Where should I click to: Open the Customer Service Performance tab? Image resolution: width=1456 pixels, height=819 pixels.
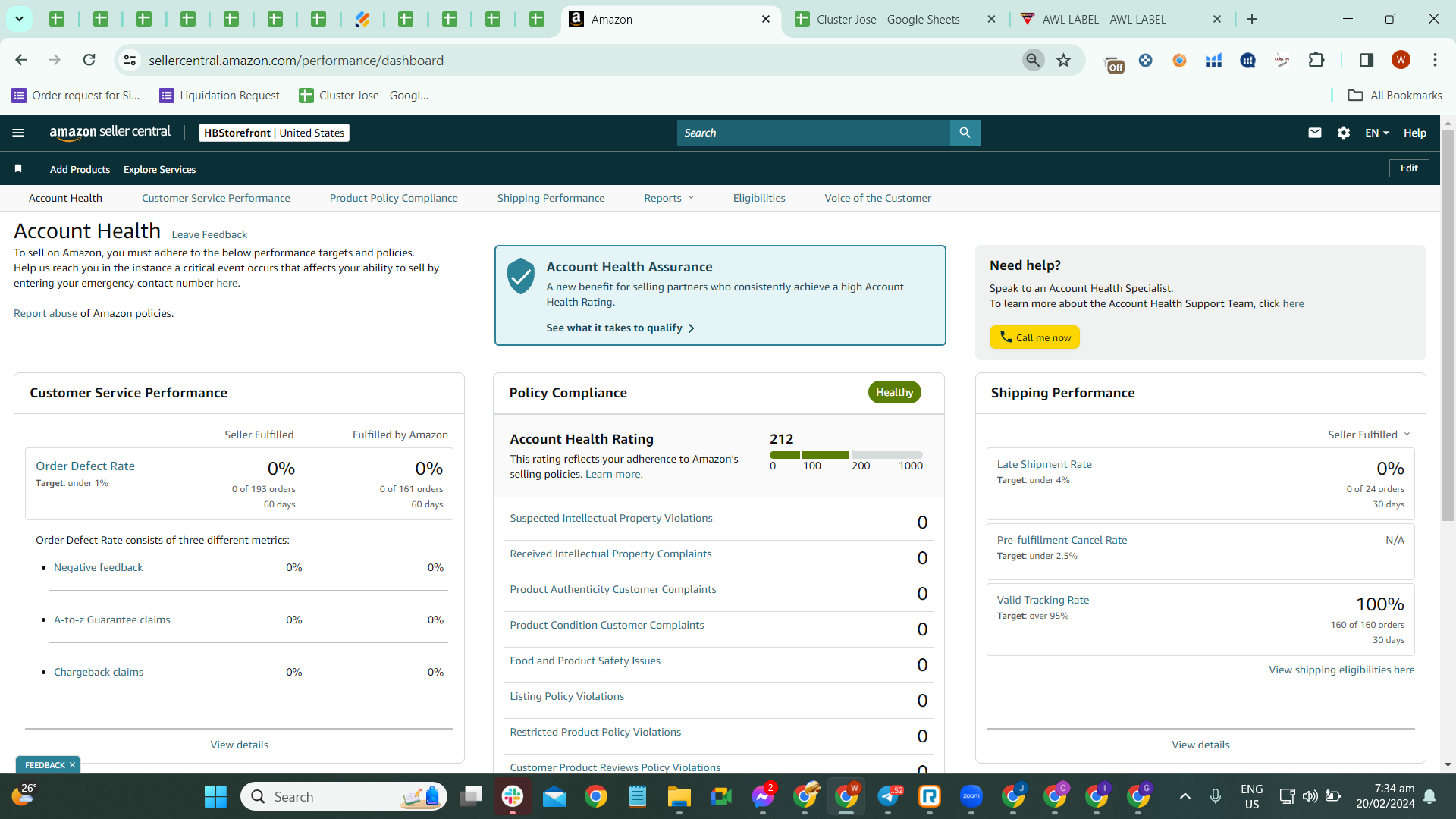pyautogui.click(x=216, y=198)
